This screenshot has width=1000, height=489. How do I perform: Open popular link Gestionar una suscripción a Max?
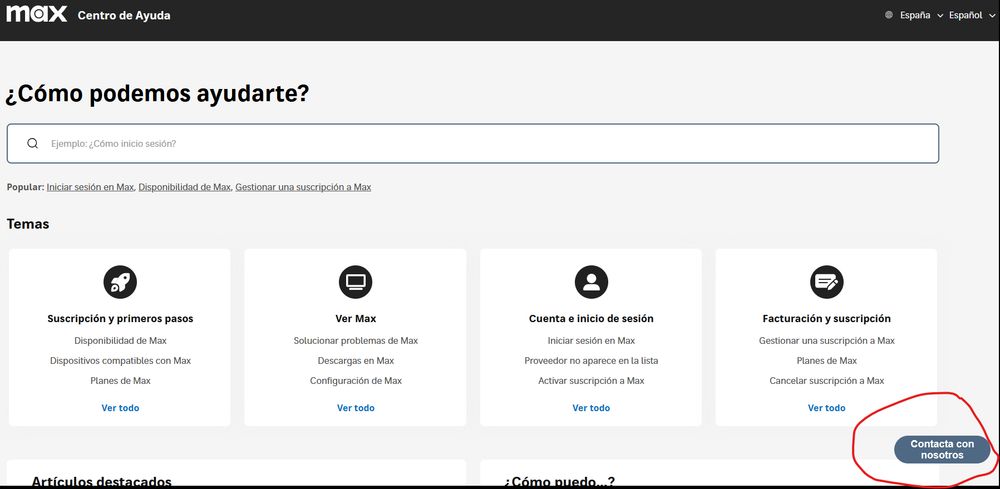click(303, 187)
